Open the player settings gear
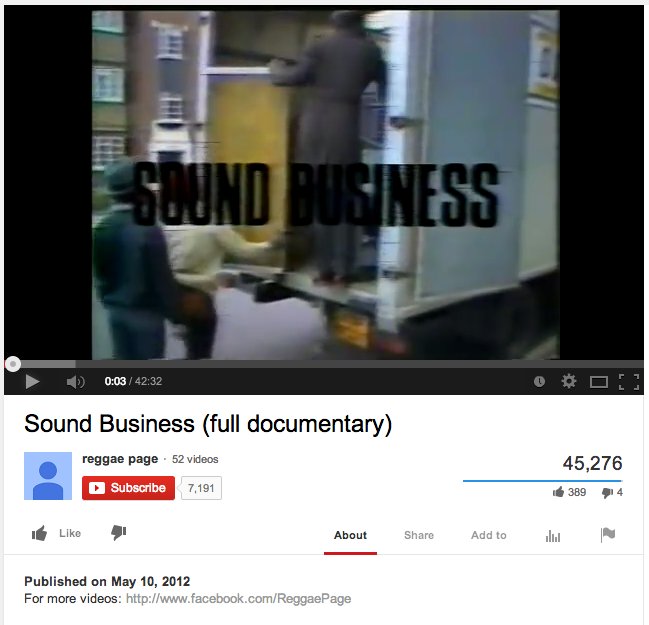Screen dimensions: 649x625 [569, 381]
